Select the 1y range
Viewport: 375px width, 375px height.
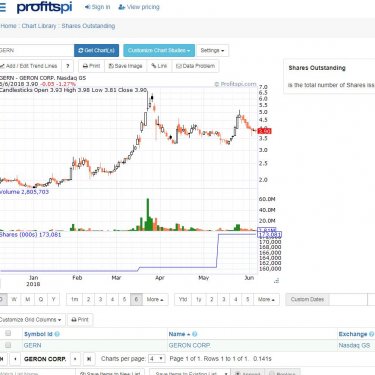pos(199,299)
